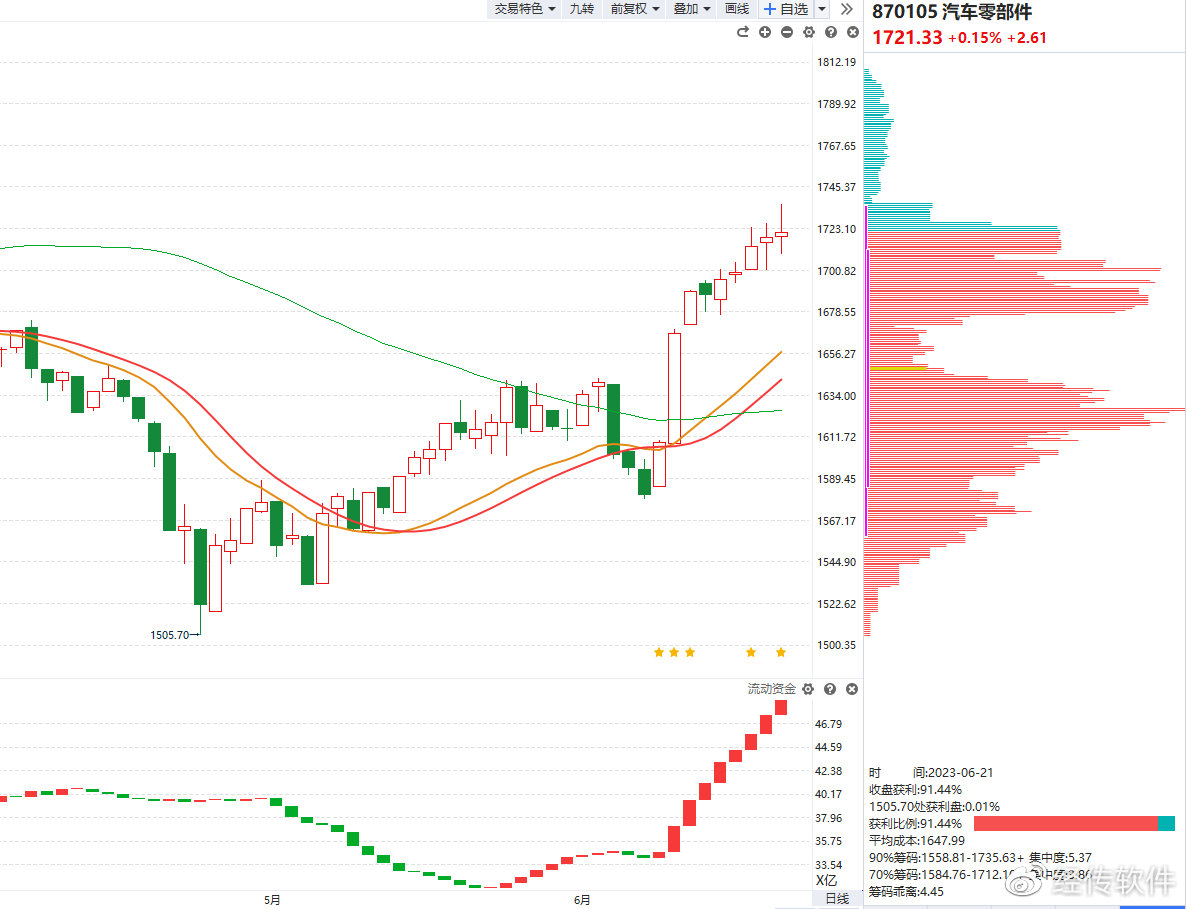This screenshot has height=909, width=1186.
Task: Open main chart indicator settings gear
Action: 809,32
